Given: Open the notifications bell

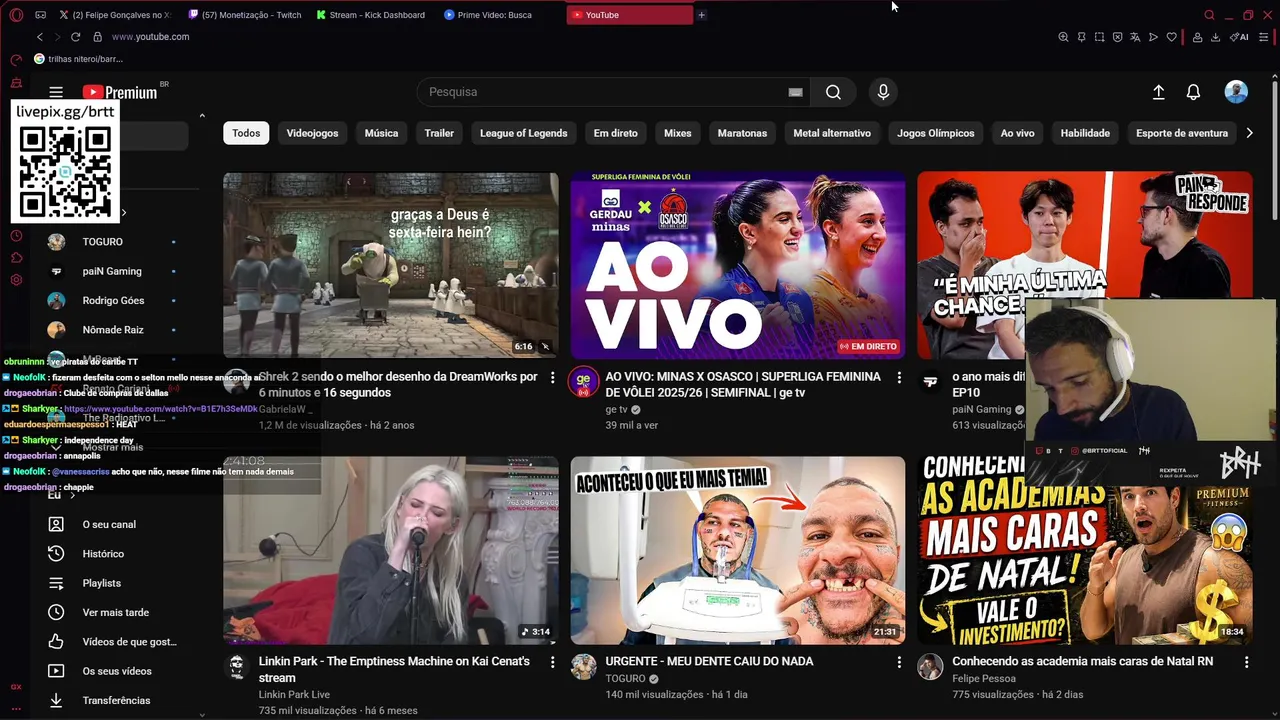Looking at the screenshot, I should pos(1193,92).
